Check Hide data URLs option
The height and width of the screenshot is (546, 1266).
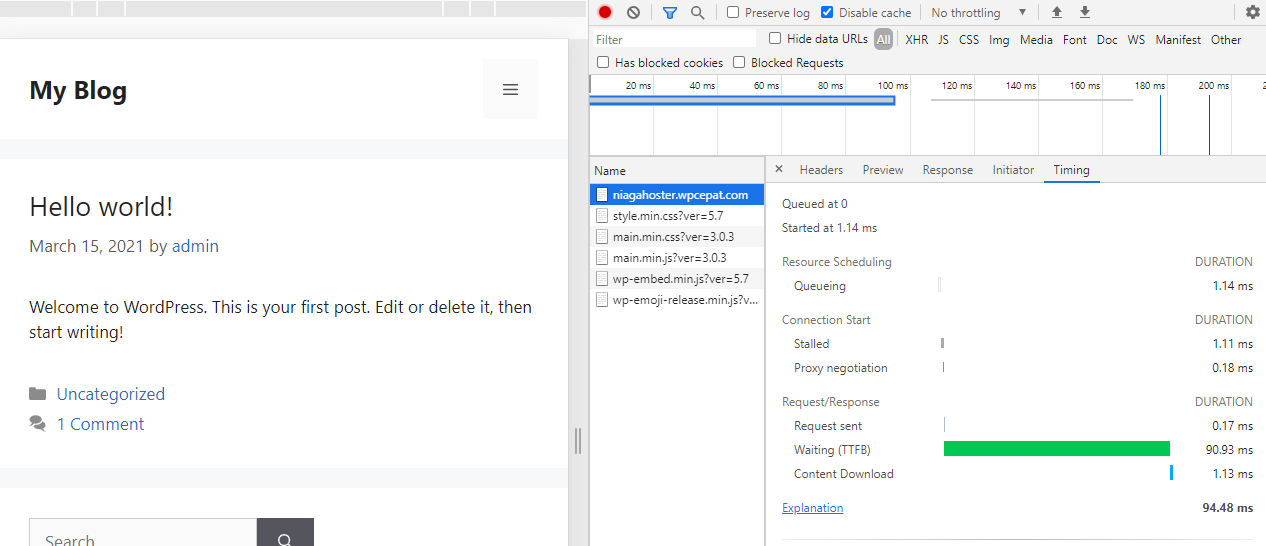(x=775, y=39)
